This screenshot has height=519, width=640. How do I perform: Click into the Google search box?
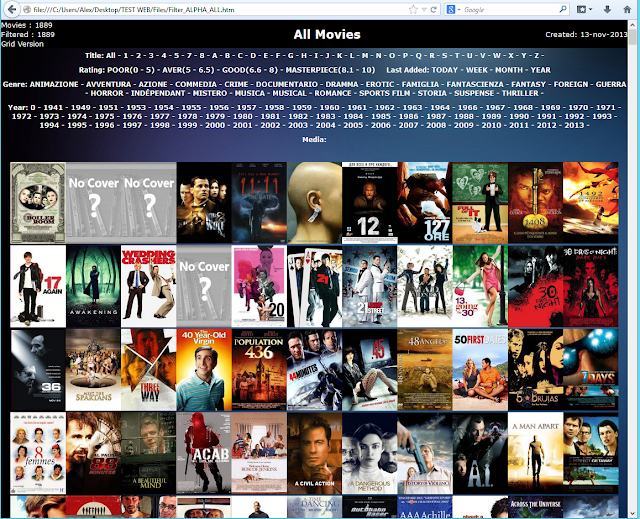tap(510, 9)
